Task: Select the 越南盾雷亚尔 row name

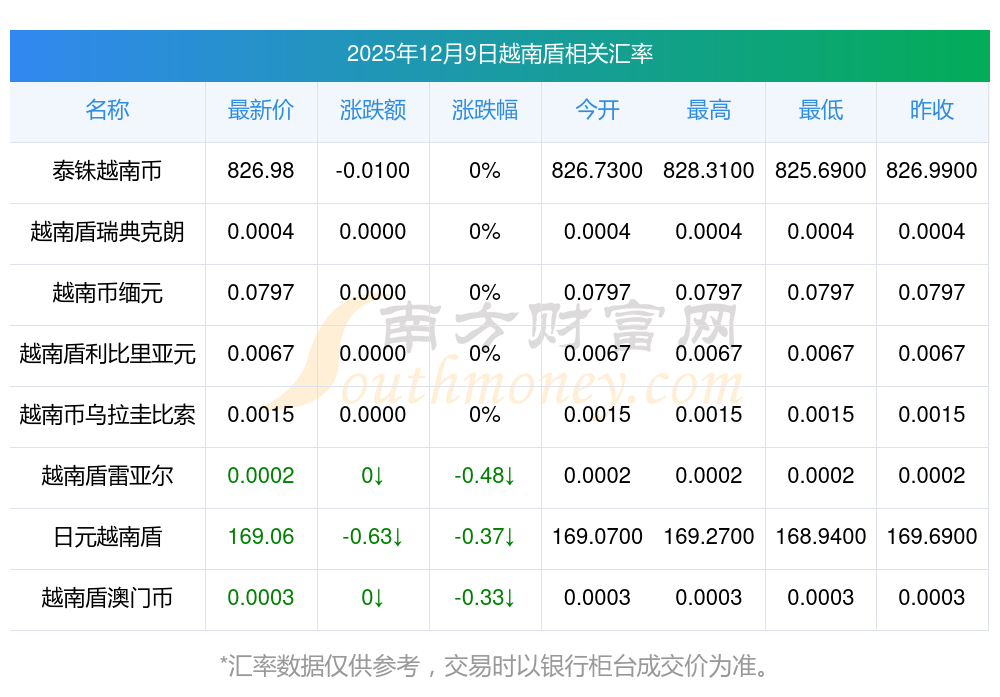Action: click(x=107, y=476)
